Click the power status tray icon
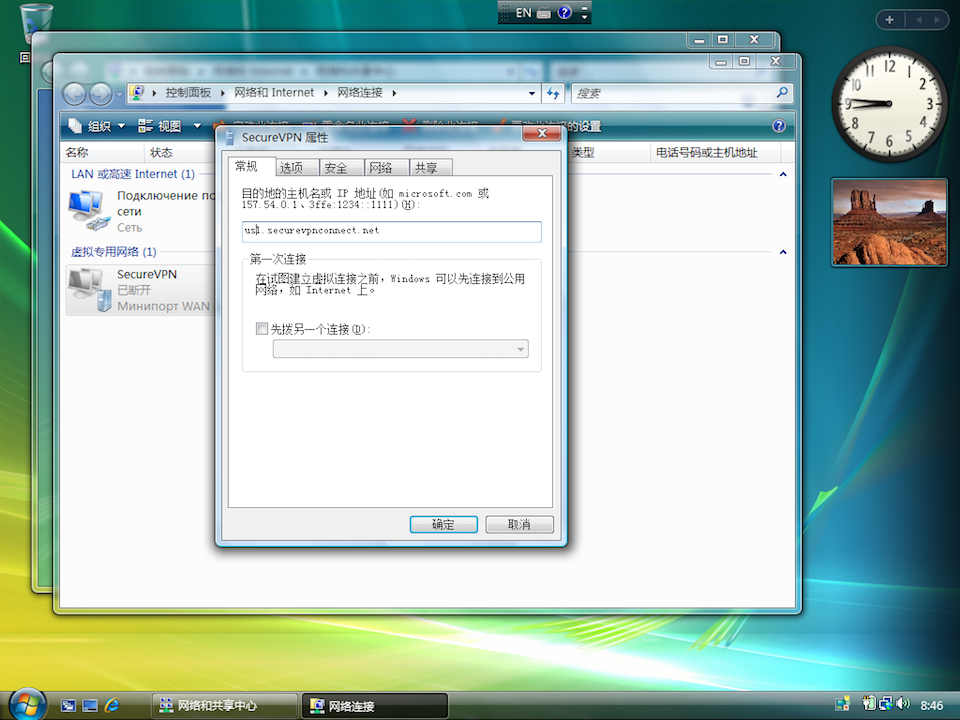The height and width of the screenshot is (720, 960). 869,704
